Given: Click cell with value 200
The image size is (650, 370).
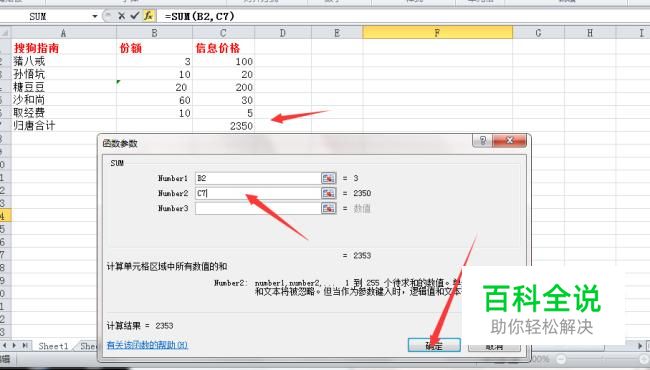Looking at the screenshot, I should click(x=223, y=87).
